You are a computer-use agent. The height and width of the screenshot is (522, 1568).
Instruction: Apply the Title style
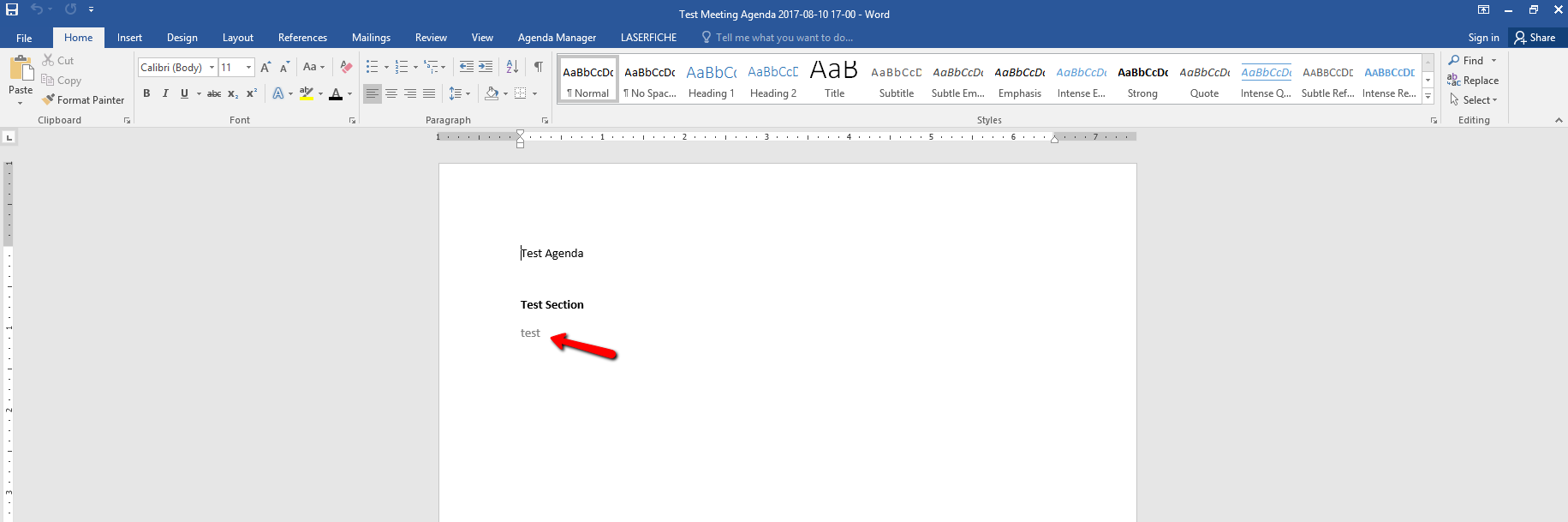point(834,80)
